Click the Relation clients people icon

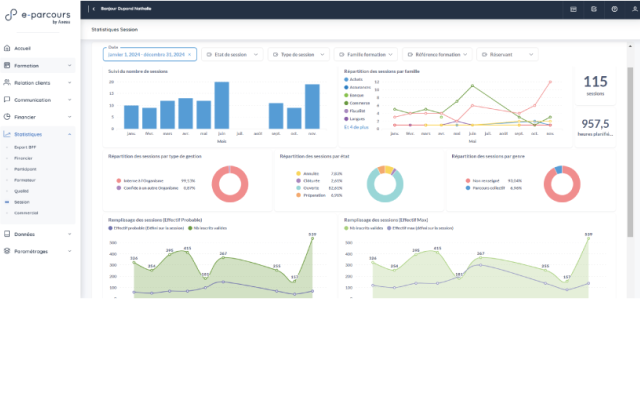pos(7,82)
